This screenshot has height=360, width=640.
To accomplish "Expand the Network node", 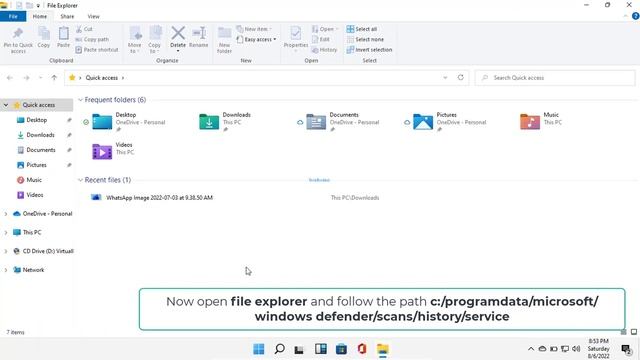I will [x=6, y=270].
